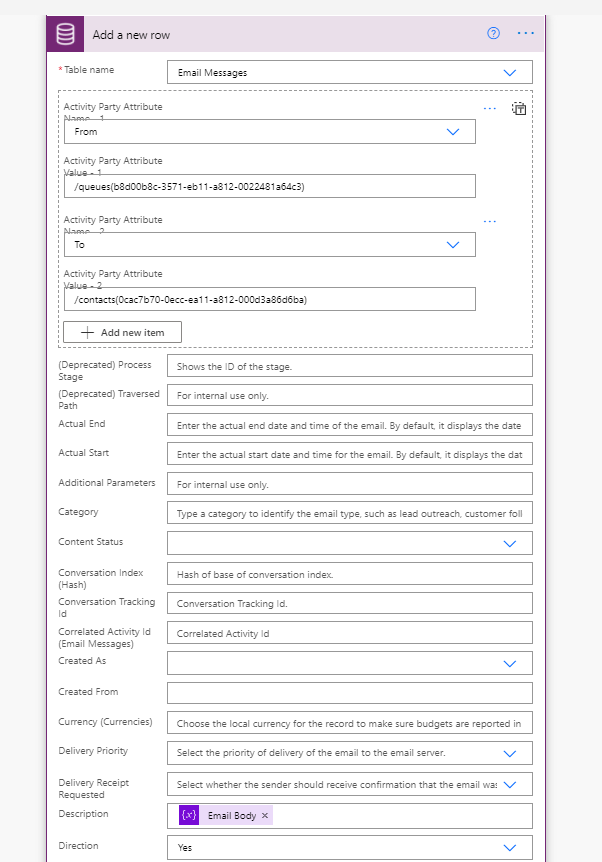Expand the To attribute name dropdown

tap(452, 244)
